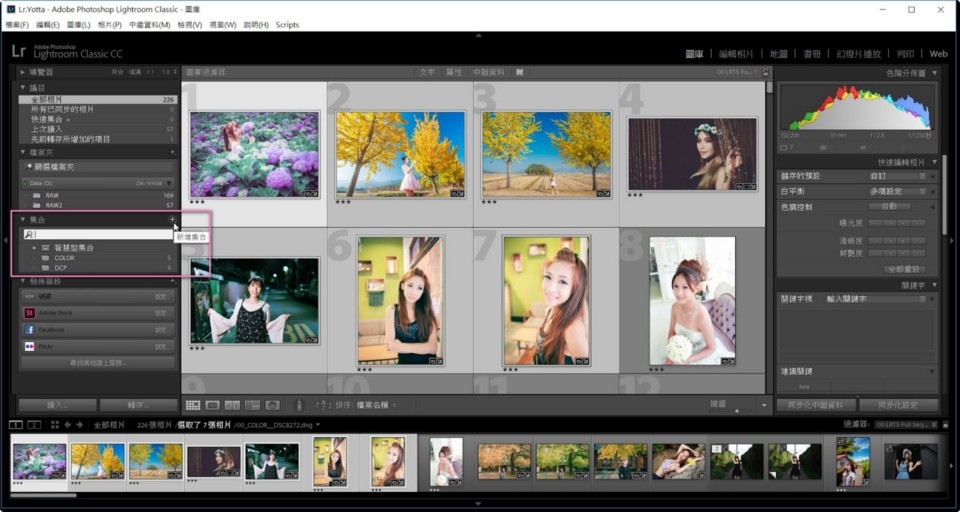
Task: Collapse the 發佈服務 publish services panel
Action: coord(23,281)
